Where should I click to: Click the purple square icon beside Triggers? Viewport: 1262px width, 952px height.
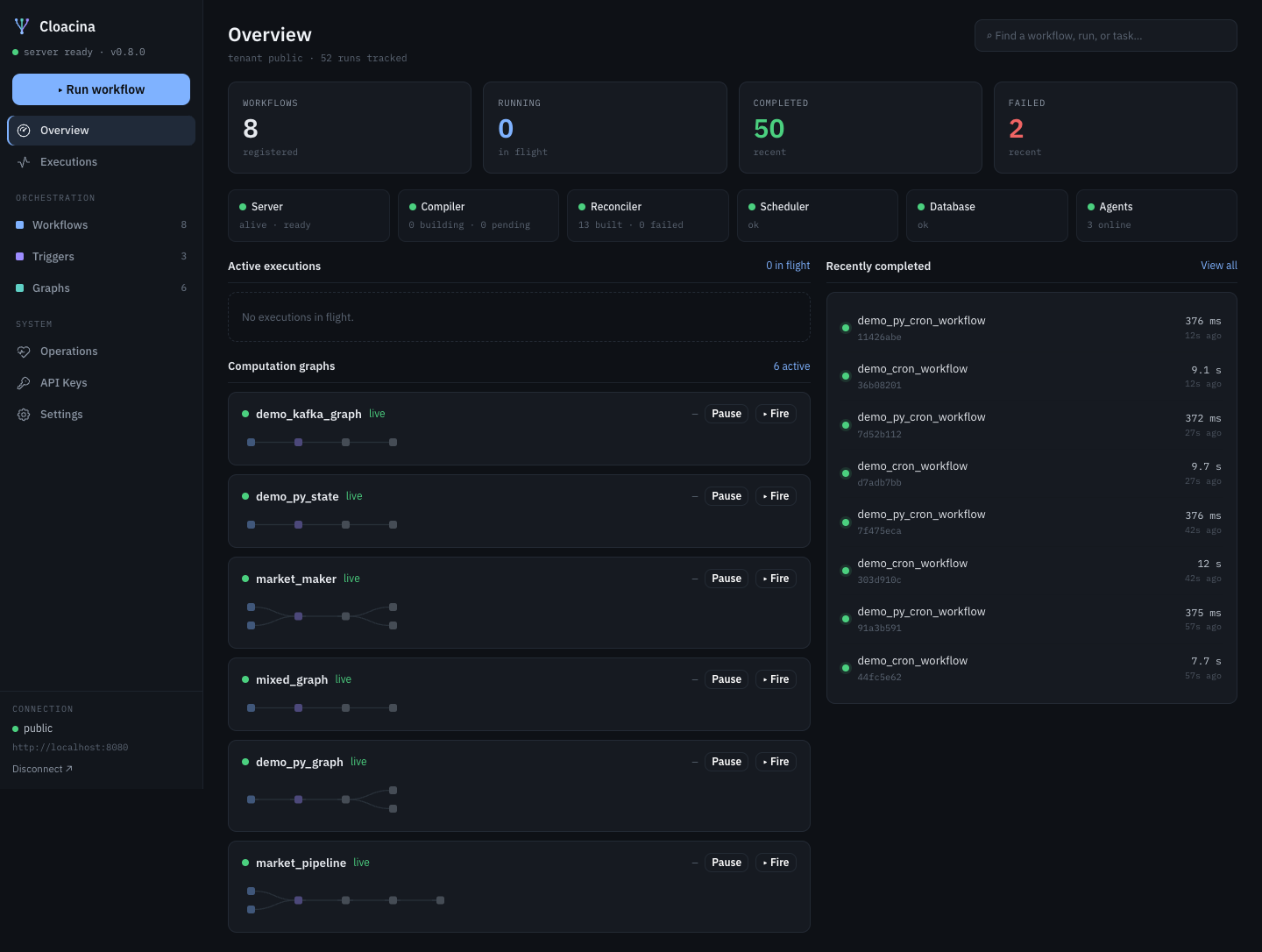tap(20, 257)
